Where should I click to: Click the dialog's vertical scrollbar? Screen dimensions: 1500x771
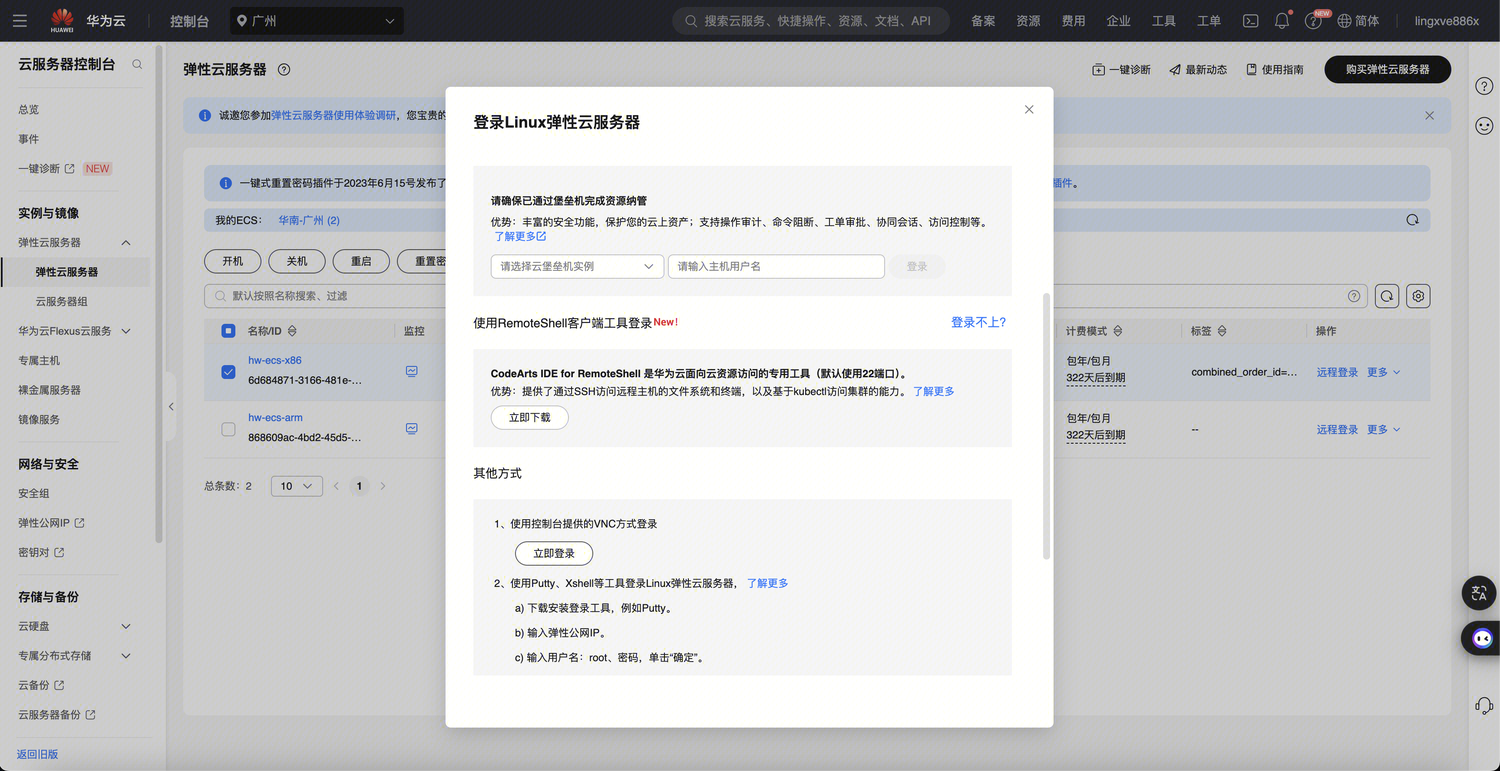click(x=1046, y=426)
